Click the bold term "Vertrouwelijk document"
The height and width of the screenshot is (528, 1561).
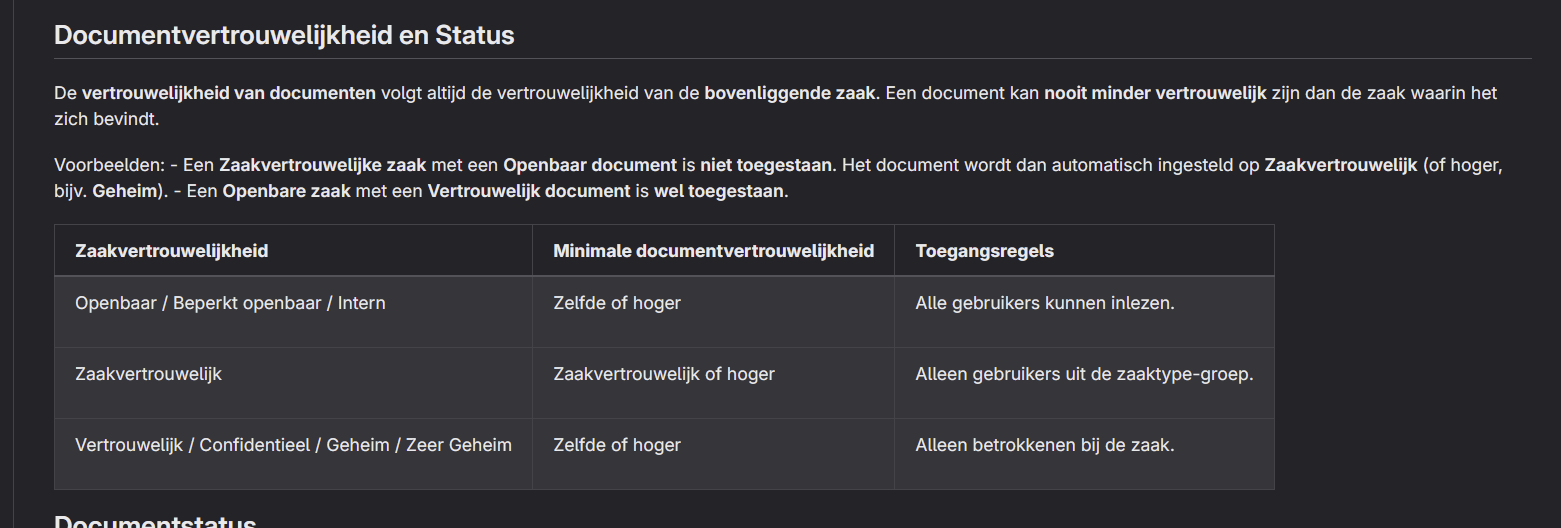tap(529, 191)
